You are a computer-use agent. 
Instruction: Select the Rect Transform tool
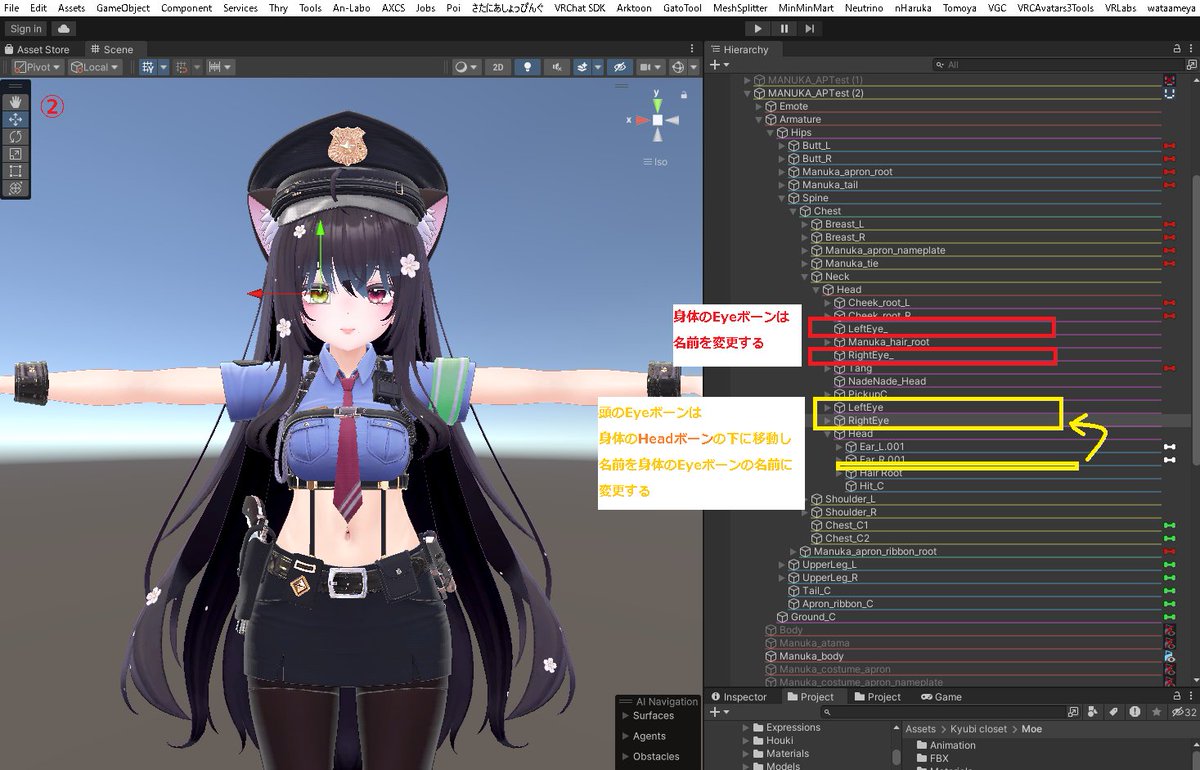pos(14,171)
